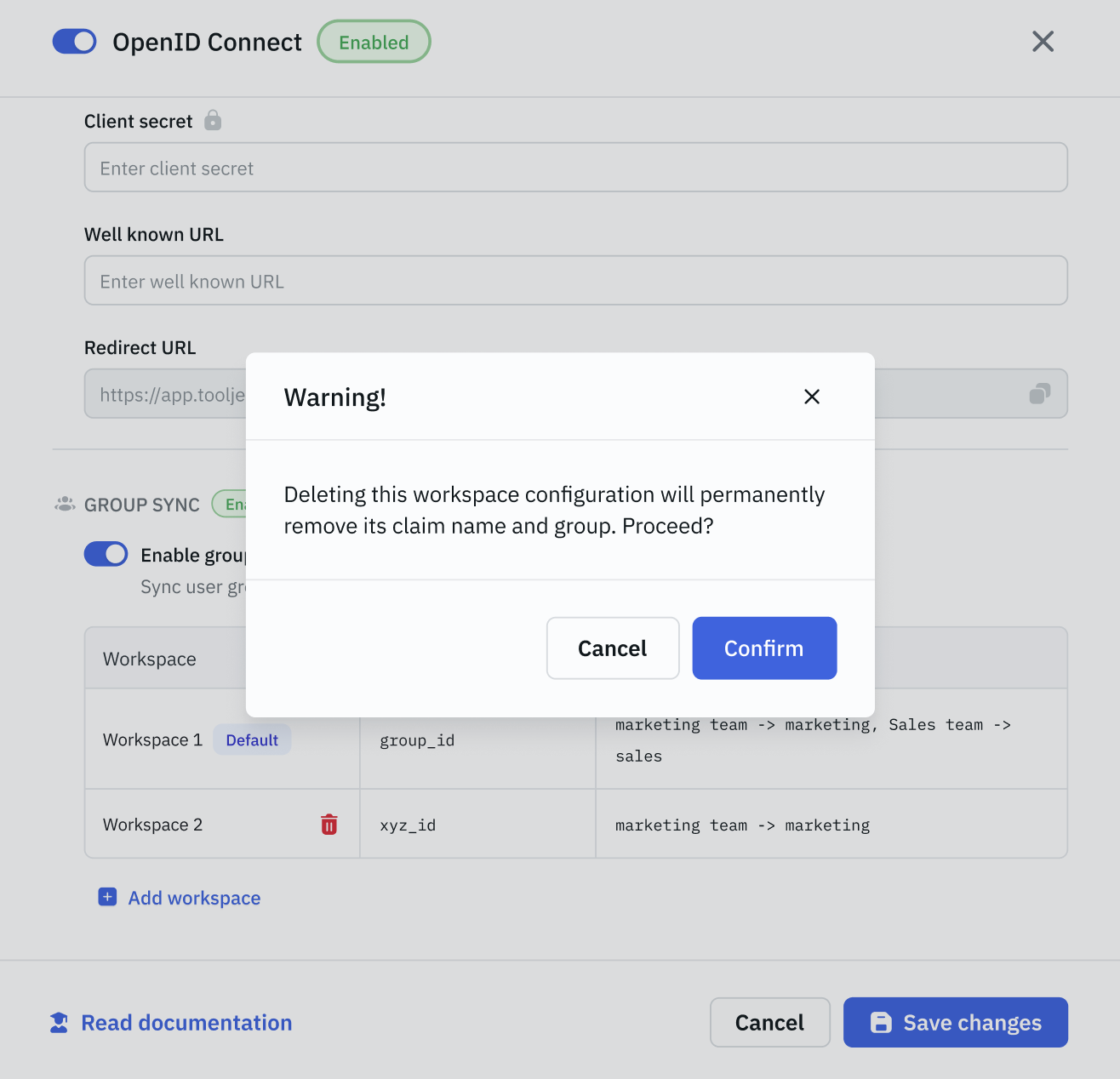Delete Workspace 2 with the trash icon
Viewport: 1120px width, 1079px height.
[329, 824]
